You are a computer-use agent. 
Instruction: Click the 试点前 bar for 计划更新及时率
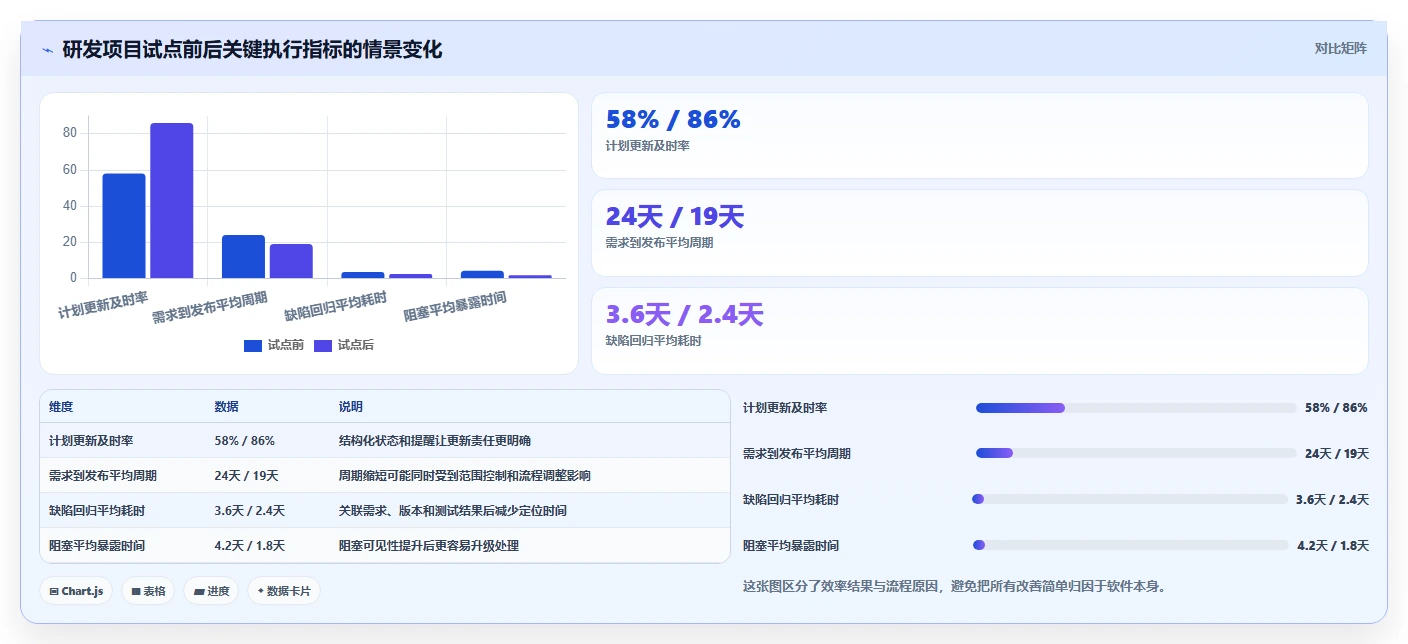(124, 226)
